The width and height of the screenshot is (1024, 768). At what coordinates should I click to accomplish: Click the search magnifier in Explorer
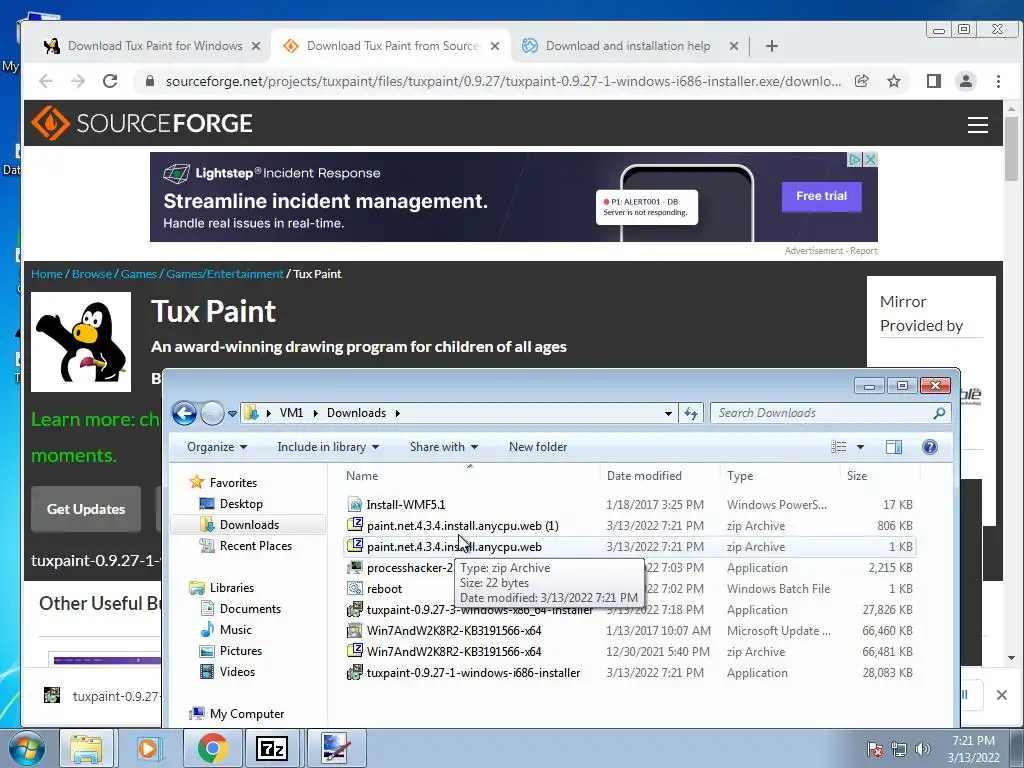939,413
